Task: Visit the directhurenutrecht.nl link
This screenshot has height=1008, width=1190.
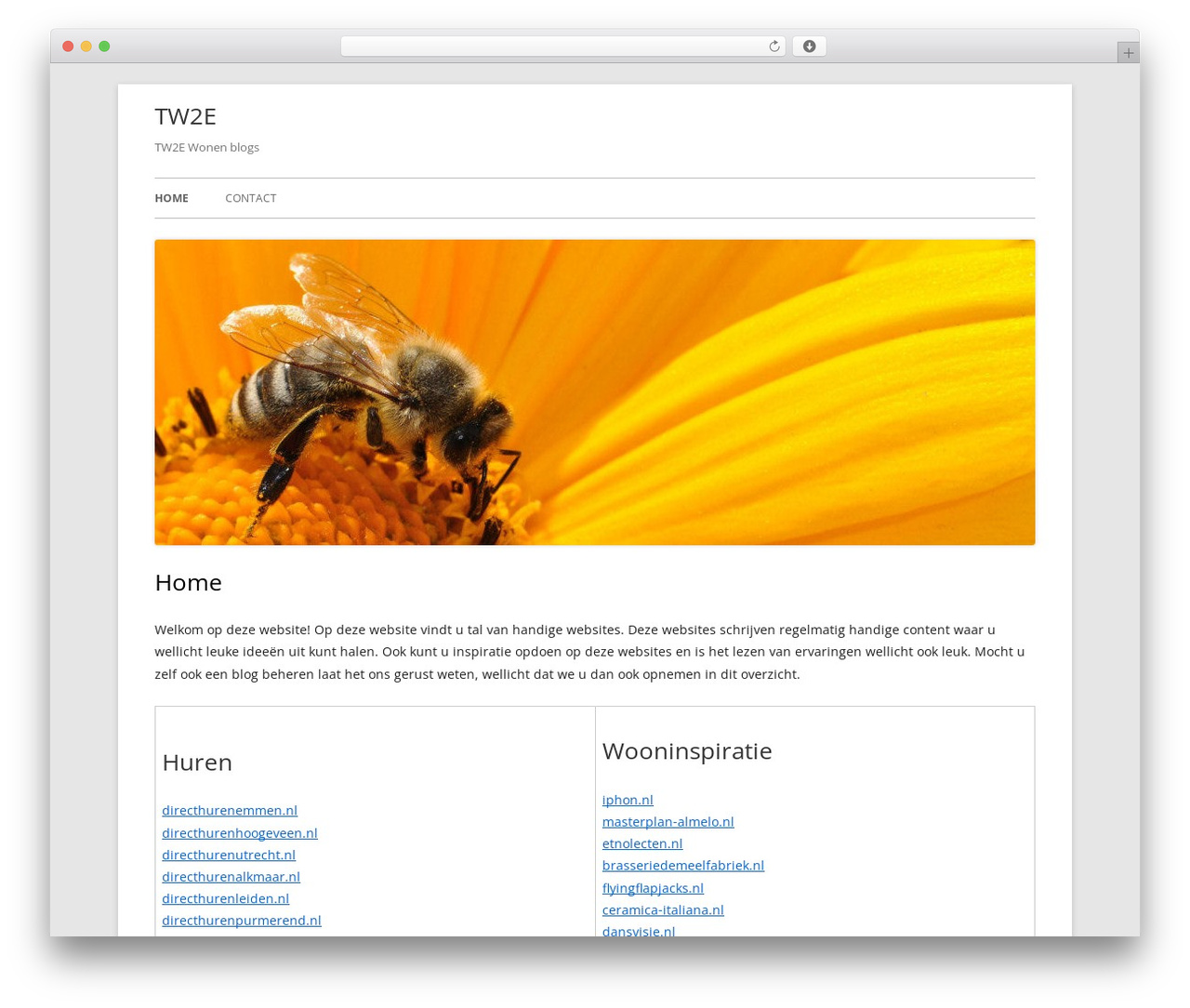Action: (x=229, y=855)
